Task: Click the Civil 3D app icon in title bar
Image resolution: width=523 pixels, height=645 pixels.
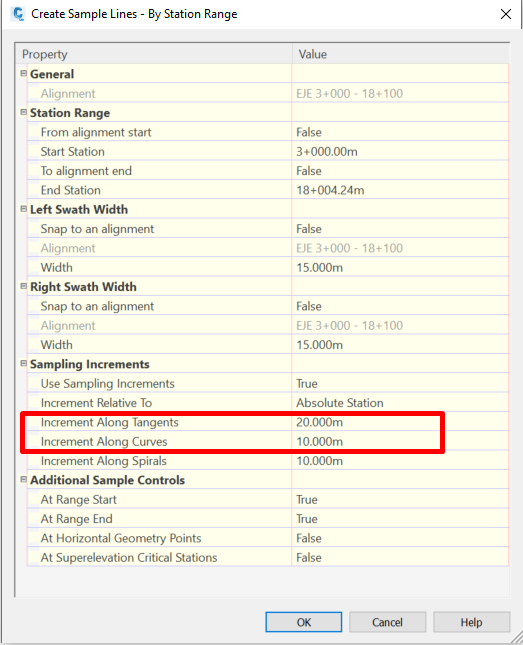Action: tap(18, 14)
